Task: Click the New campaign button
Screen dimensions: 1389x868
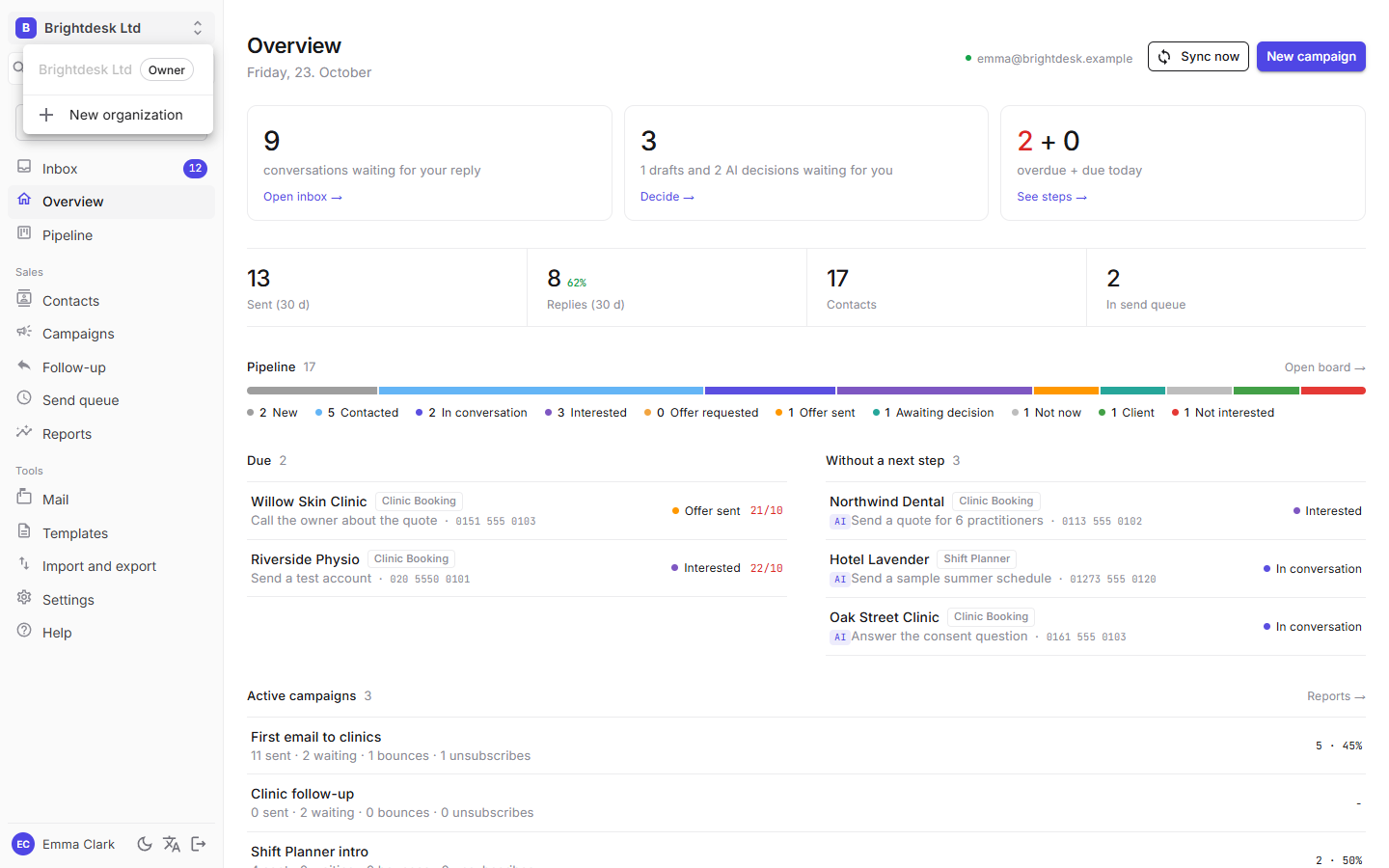Action: 1311,56
